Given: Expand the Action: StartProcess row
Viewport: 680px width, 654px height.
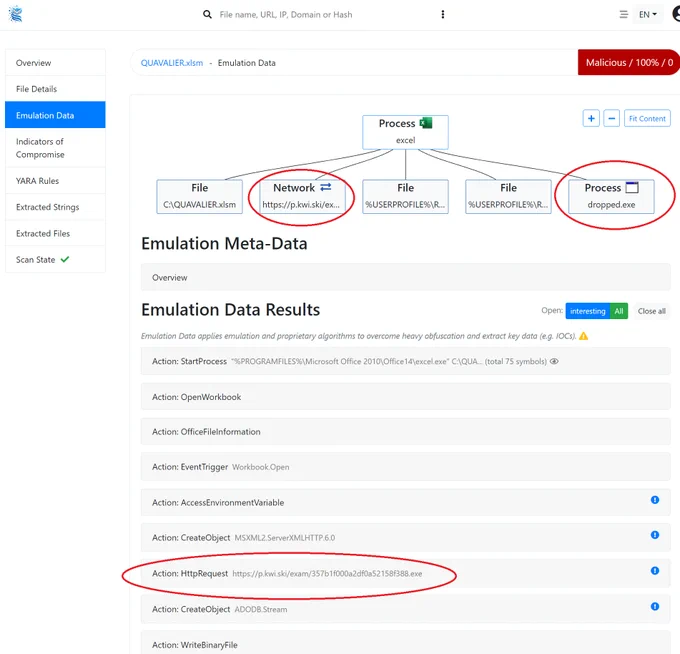Looking at the screenshot, I should pyautogui.click(x=405, y=361).
